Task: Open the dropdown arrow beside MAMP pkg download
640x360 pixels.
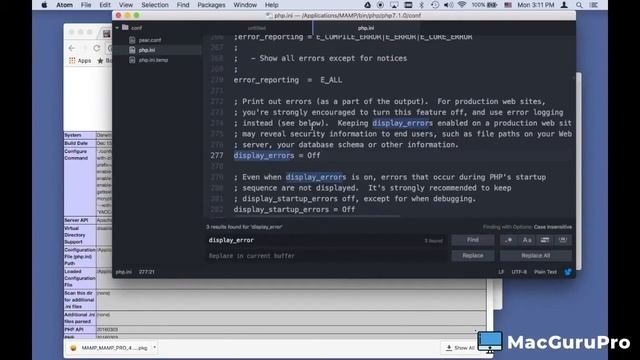Action: coord(154,348)
